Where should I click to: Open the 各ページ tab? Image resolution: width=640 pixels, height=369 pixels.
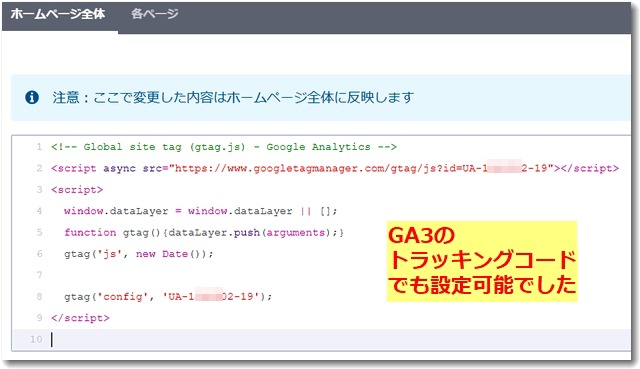coord(155,14)
